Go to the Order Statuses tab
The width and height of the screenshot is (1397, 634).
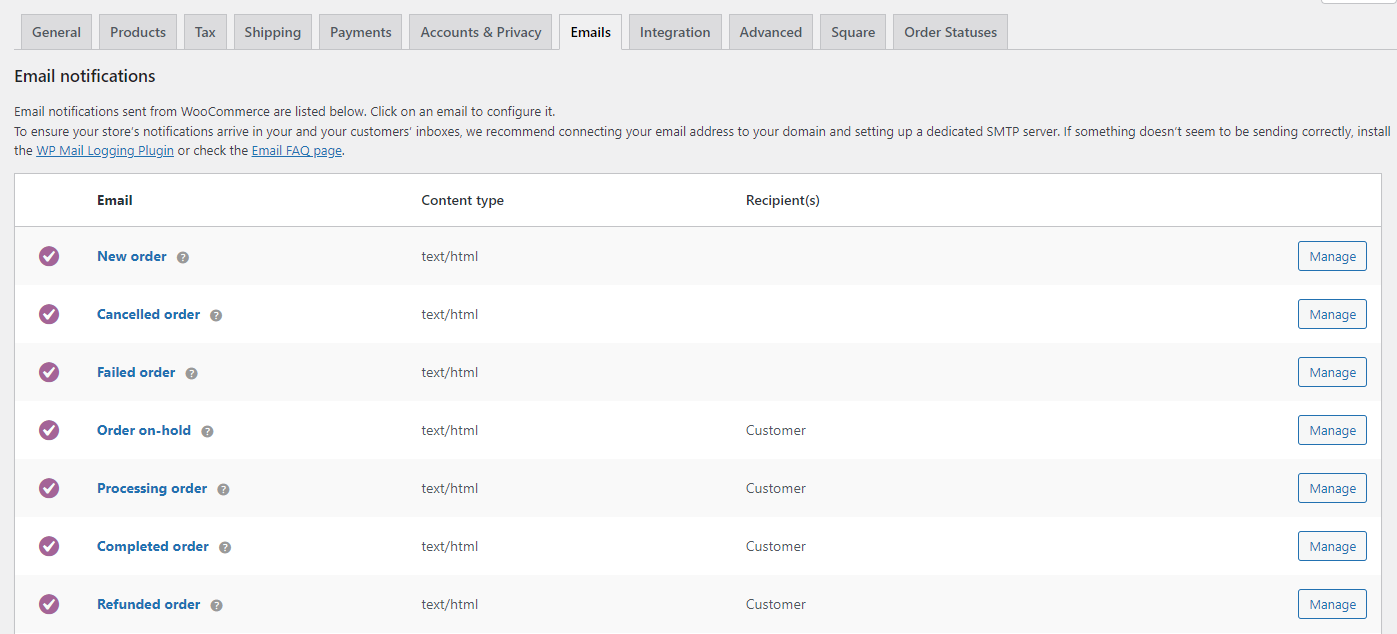(x=951, y=32)
